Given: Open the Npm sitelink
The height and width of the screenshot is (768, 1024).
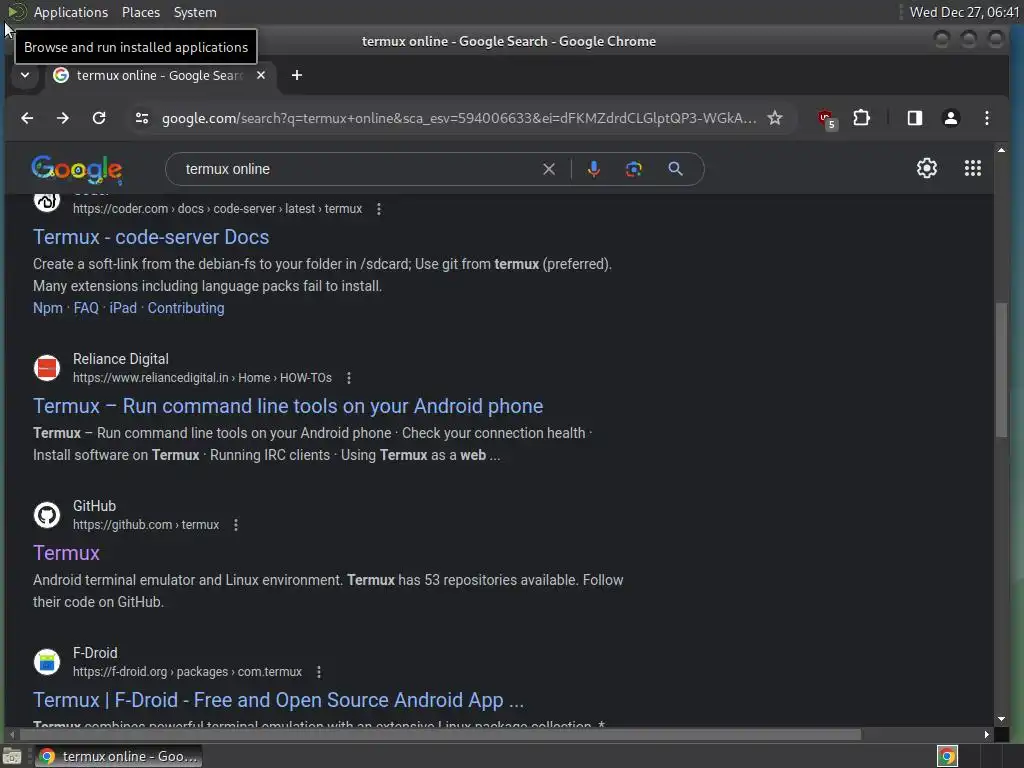Looking at the screenshot, I should coord(48,308).
